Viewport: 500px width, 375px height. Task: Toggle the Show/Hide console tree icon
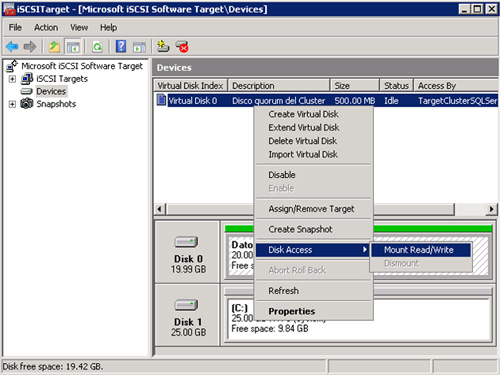(x=73, y=47)
